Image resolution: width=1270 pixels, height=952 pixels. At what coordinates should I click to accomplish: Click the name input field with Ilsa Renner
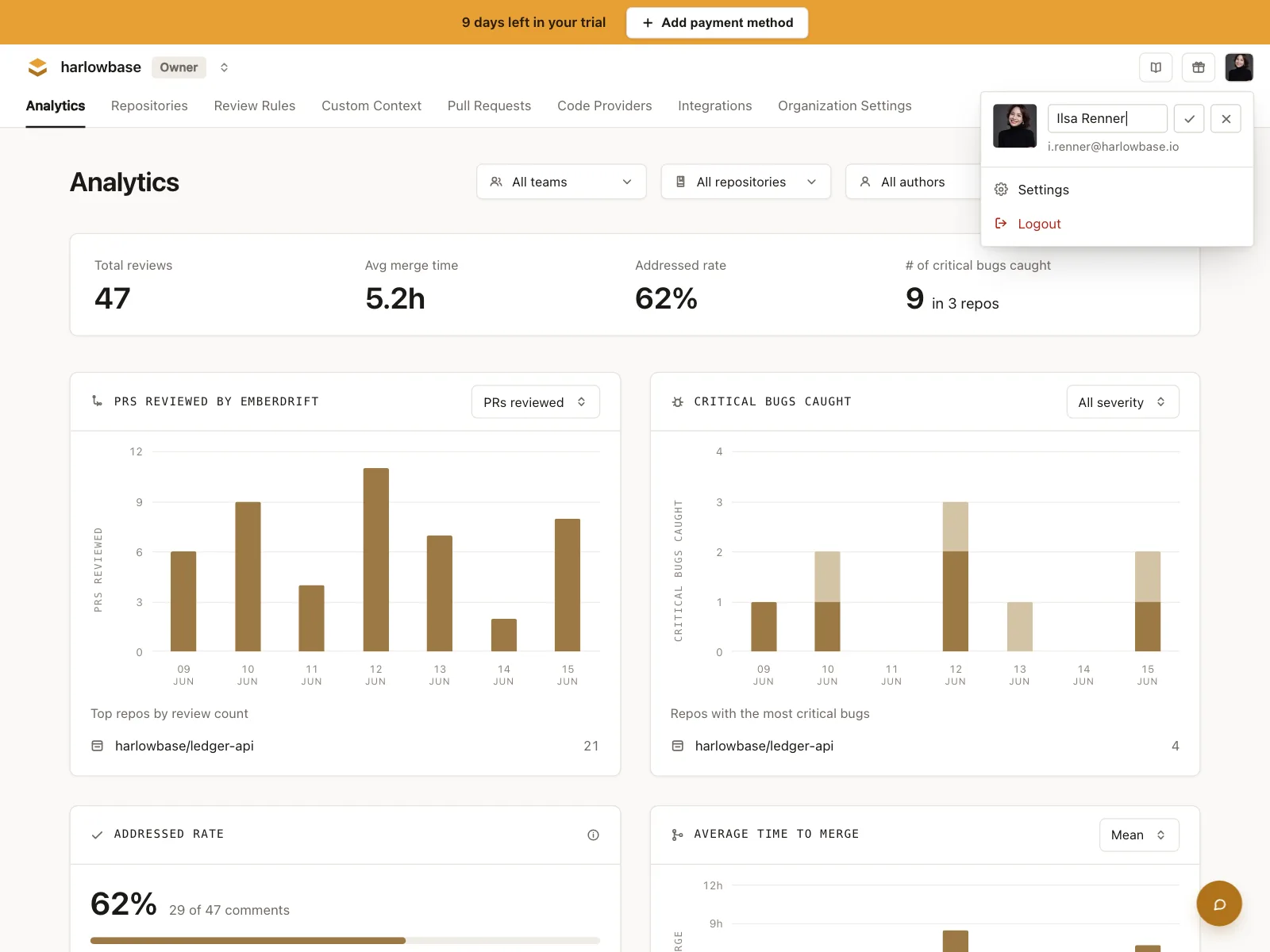[1107, 119]
